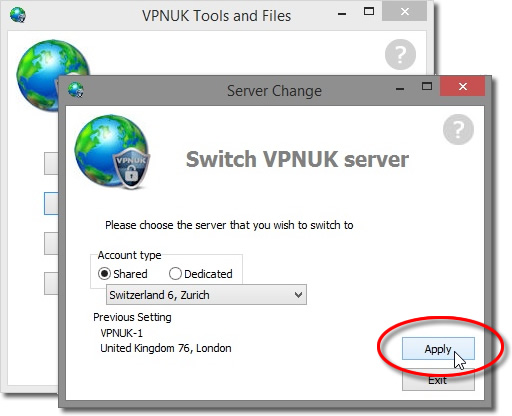Image resolution: width=512 pixels, height=416 pixels.
Task: Select the Dedicated account type radio button
Action: [175, 274]
